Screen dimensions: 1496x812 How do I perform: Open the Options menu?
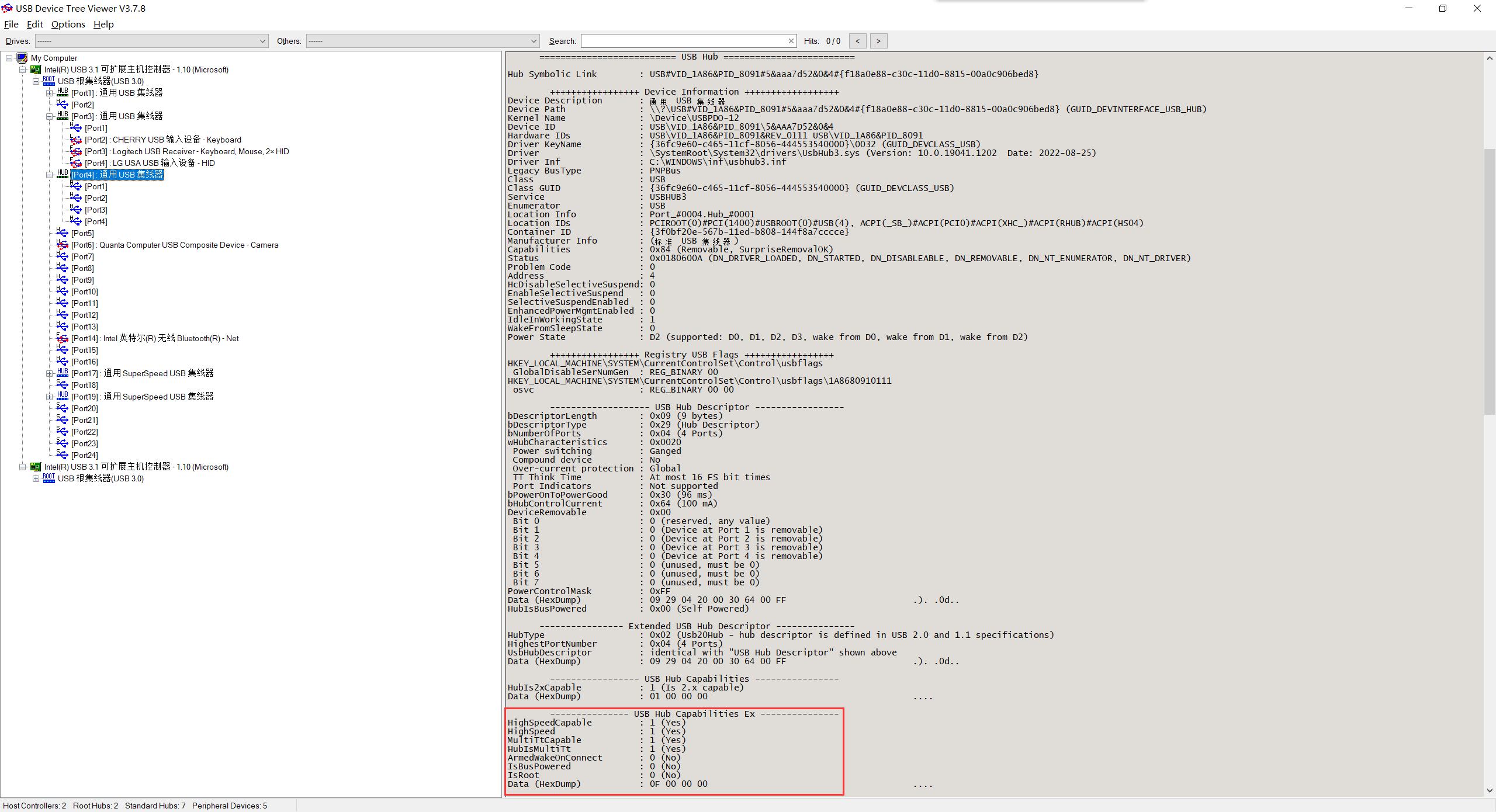(x=68, y=24)
